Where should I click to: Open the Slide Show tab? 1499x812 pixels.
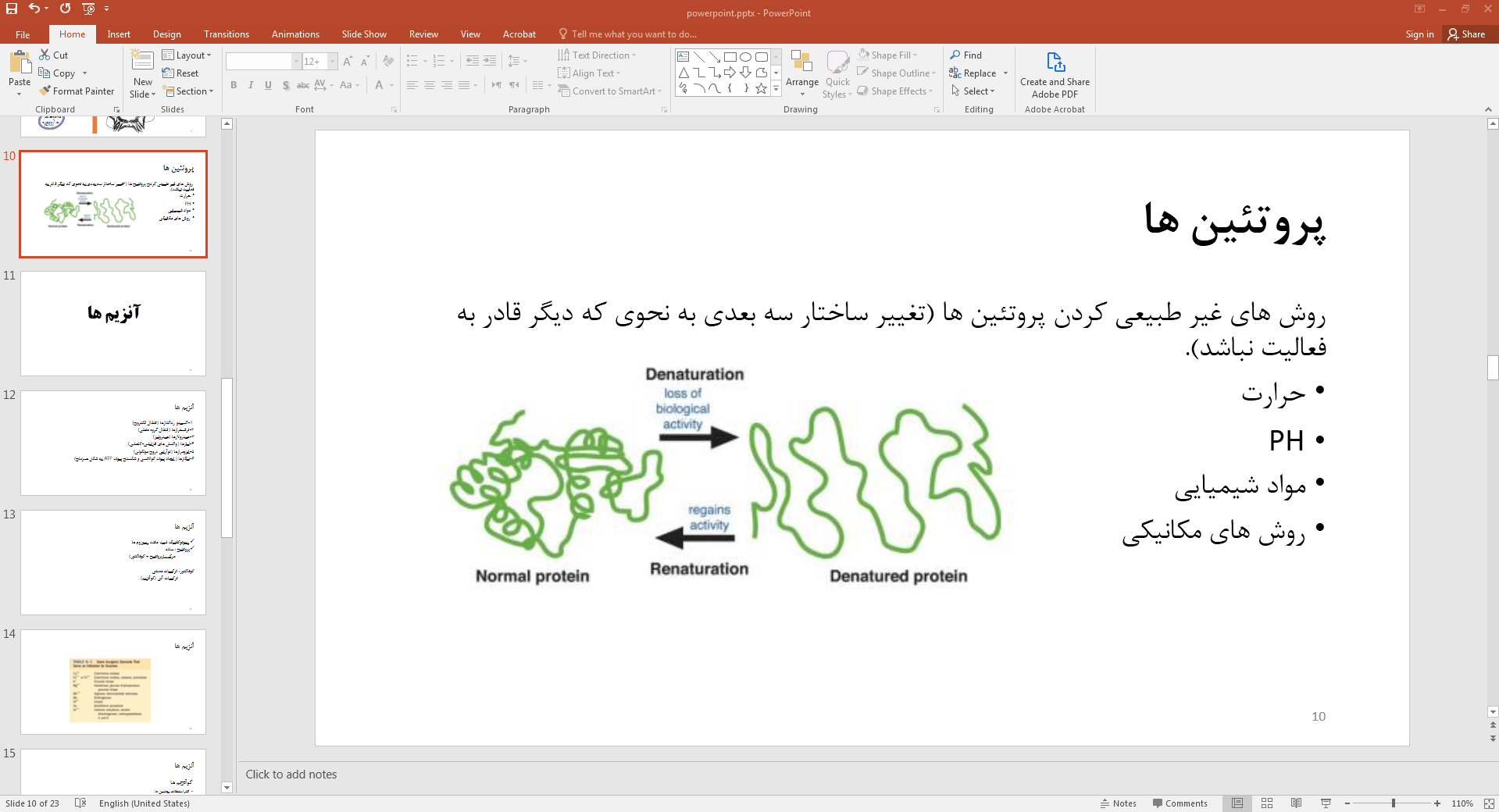pos(364,34)
